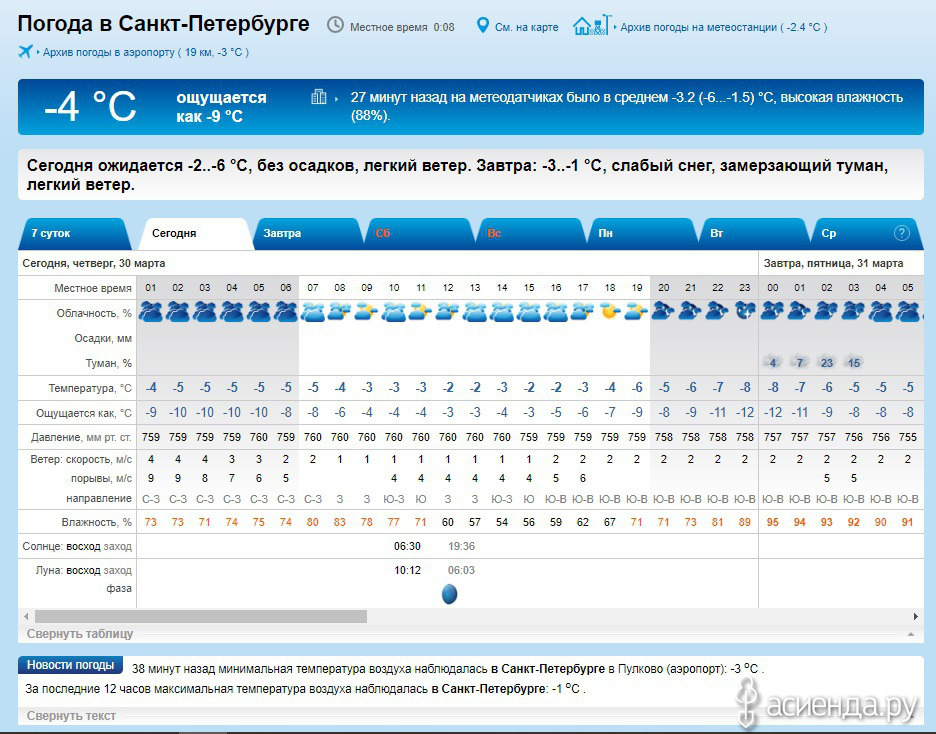Click the cloudiness icon under hour 07
936x734 pixels.
(x=313, y=312)
